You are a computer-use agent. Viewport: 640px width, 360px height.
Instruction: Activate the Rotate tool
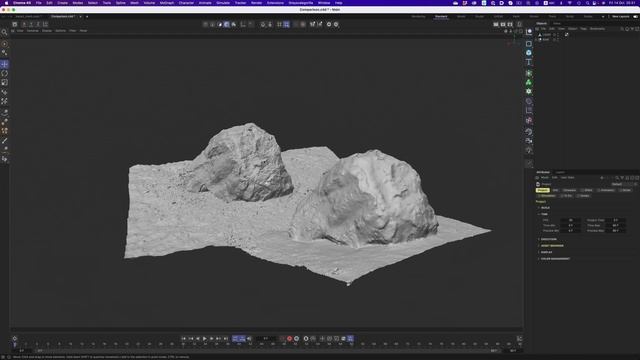coord(4,73)
